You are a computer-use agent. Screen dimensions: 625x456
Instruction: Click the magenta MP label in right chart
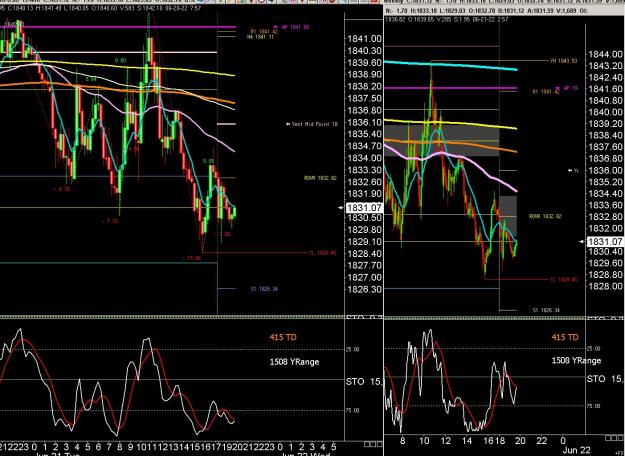click(568, 88)
